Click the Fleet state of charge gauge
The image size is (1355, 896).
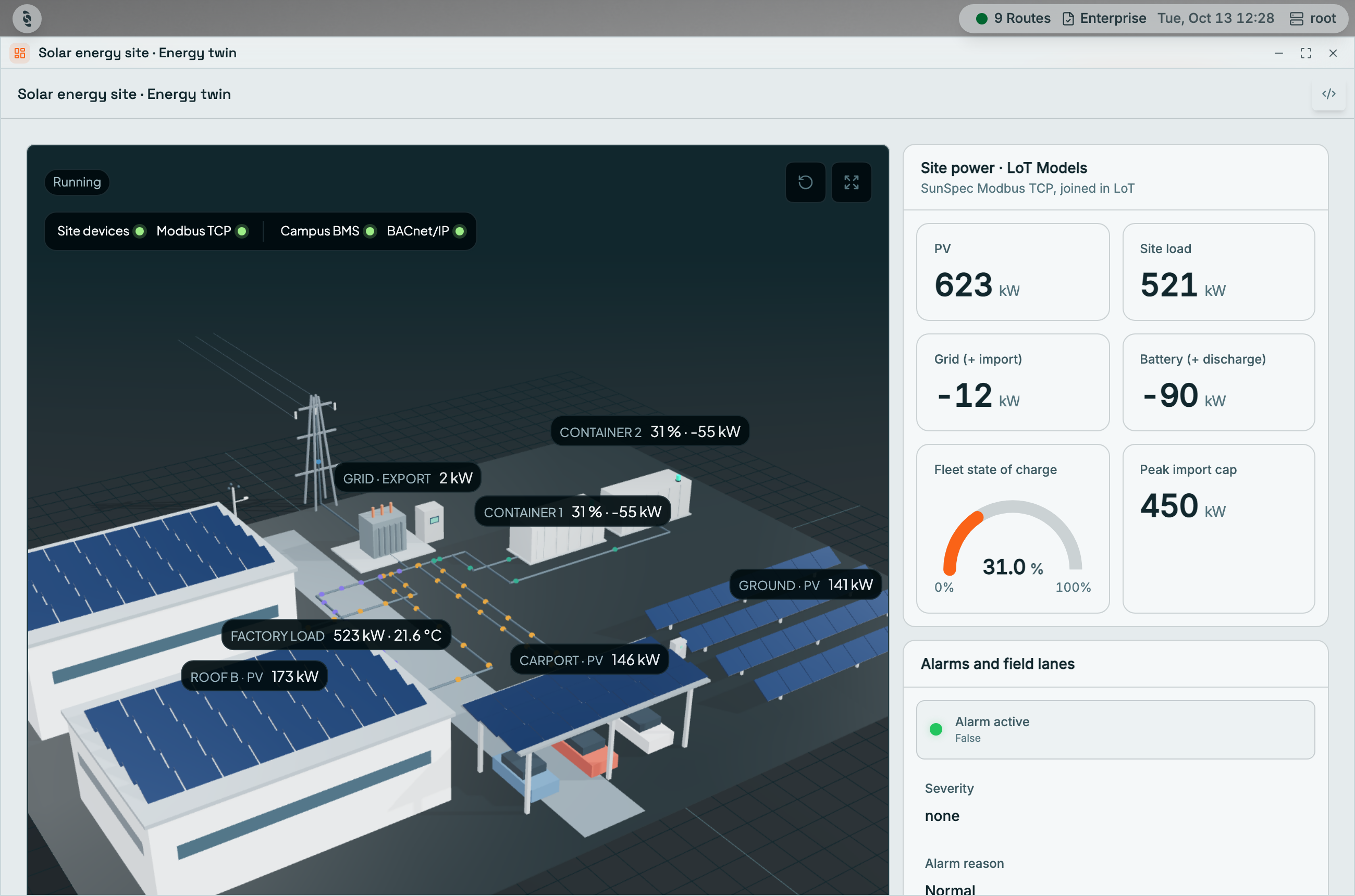(1013, 539)
